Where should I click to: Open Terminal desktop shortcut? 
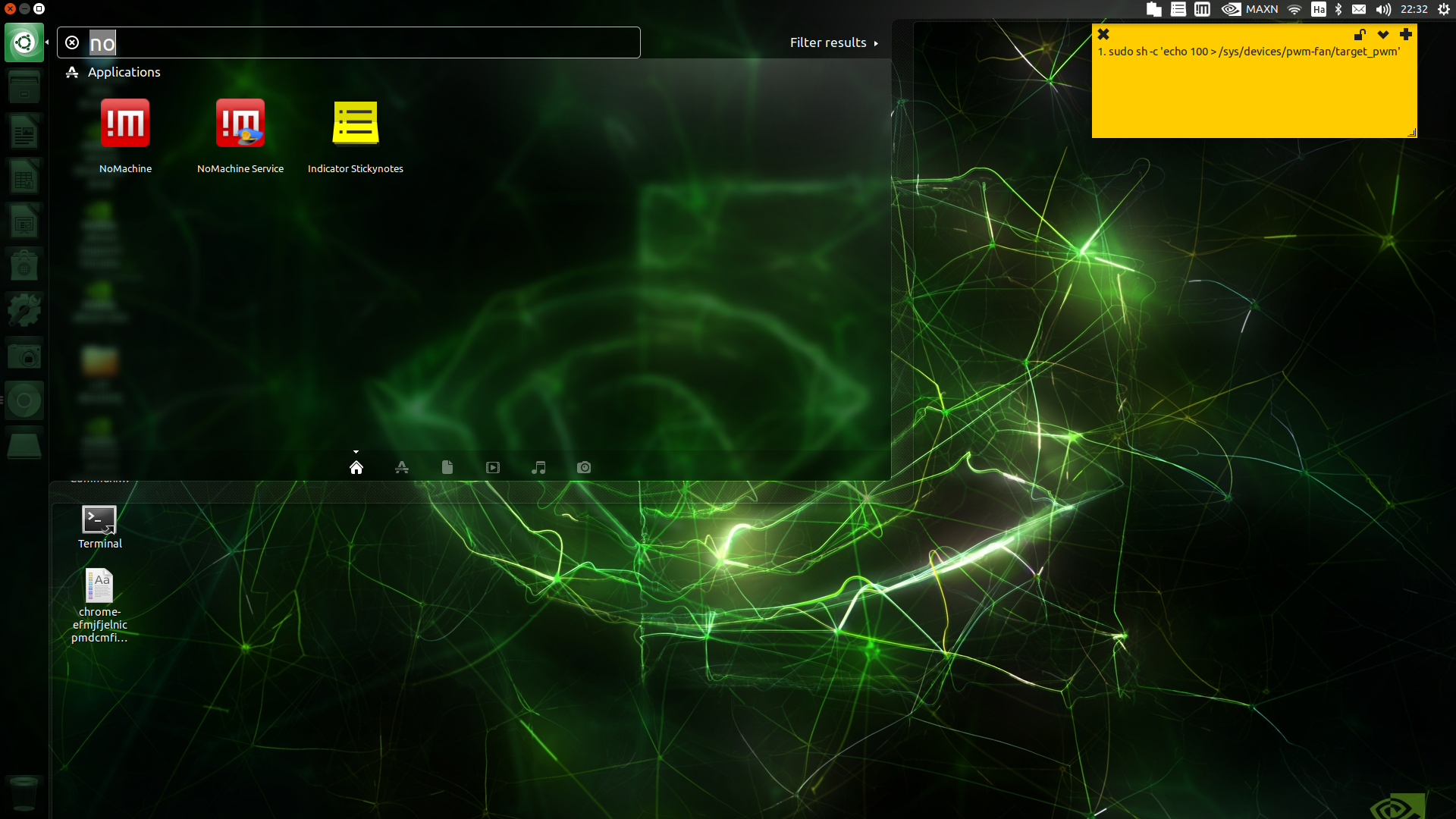(99, 520)
